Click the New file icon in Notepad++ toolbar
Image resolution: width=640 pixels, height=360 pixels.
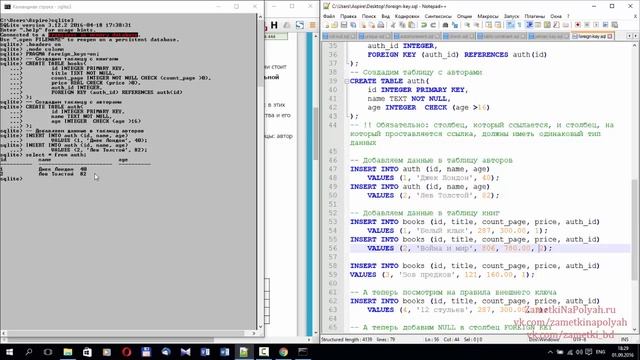[x=326, y=25]
